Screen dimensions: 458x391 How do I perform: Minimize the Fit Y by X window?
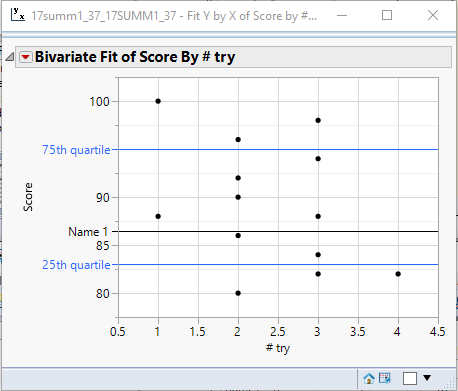tap(342, 15)
